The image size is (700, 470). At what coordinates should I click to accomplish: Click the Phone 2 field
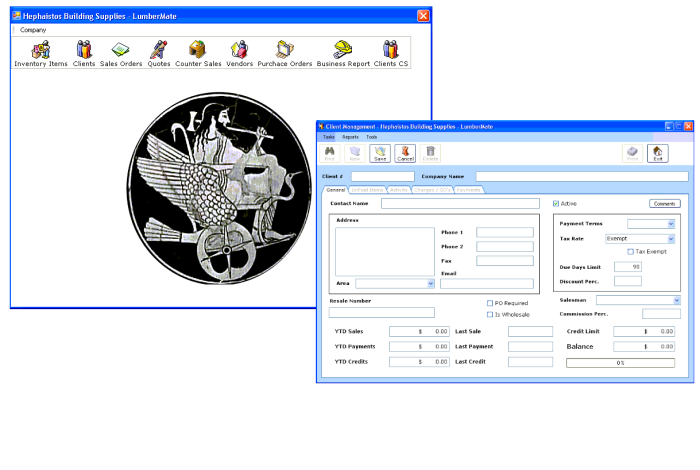(505, 246)
